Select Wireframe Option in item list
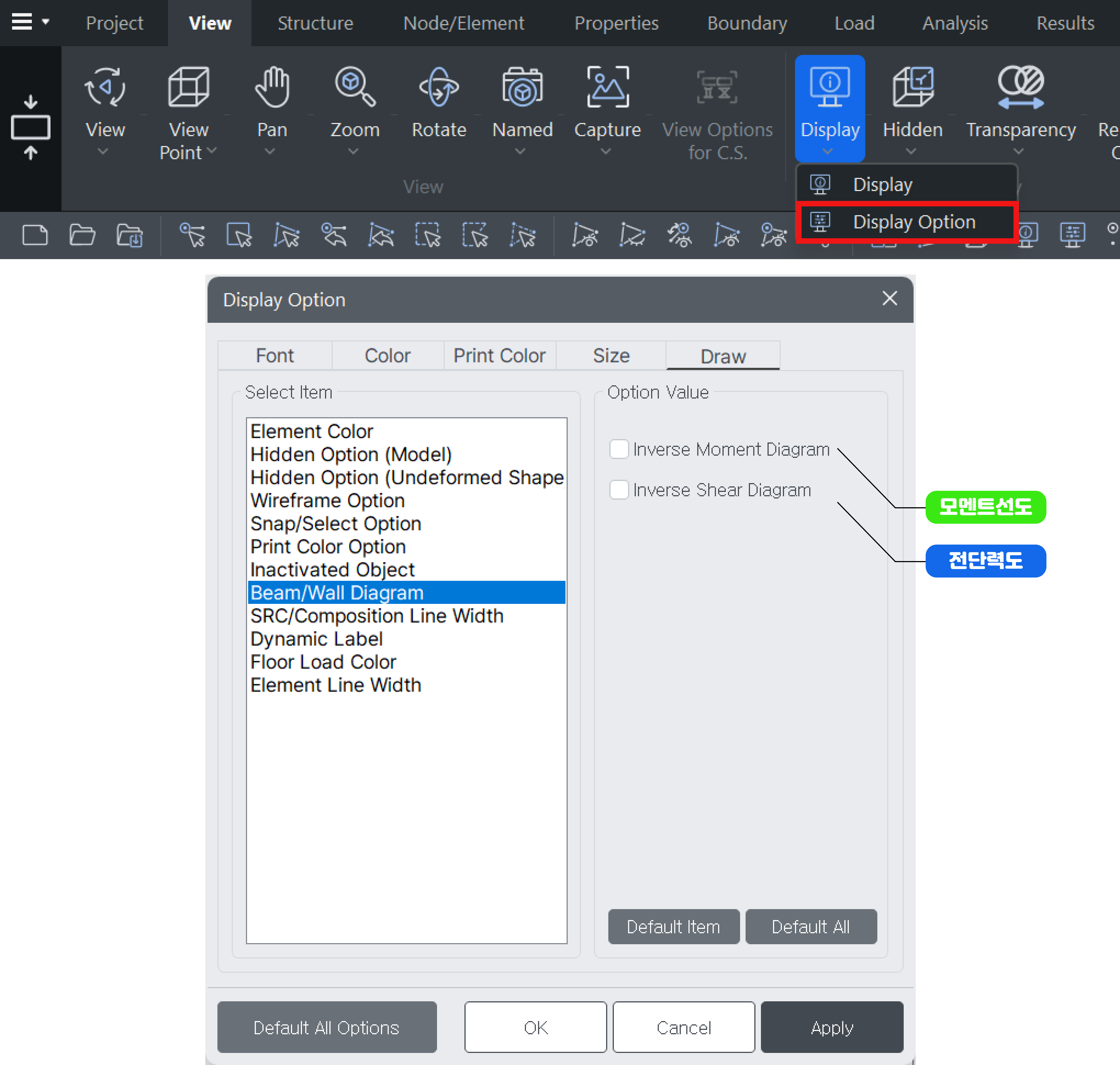 pos(327,501)
